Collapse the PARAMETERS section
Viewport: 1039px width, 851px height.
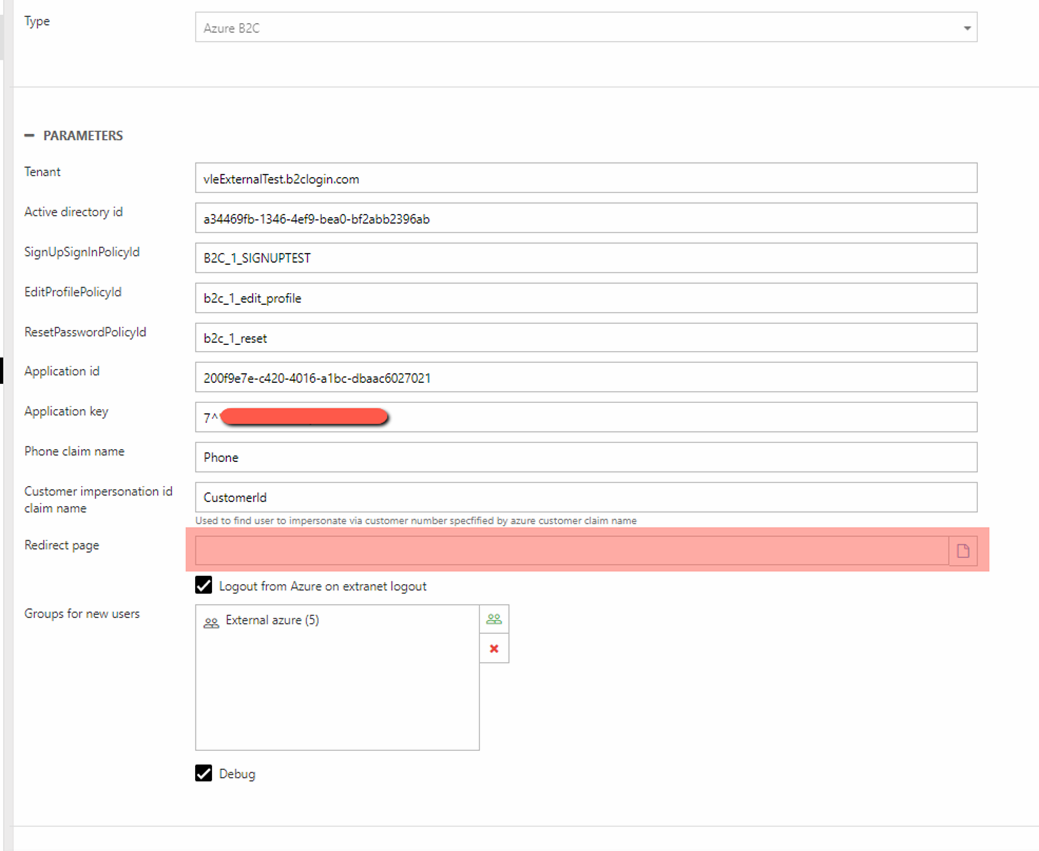[x=30, y=136]
